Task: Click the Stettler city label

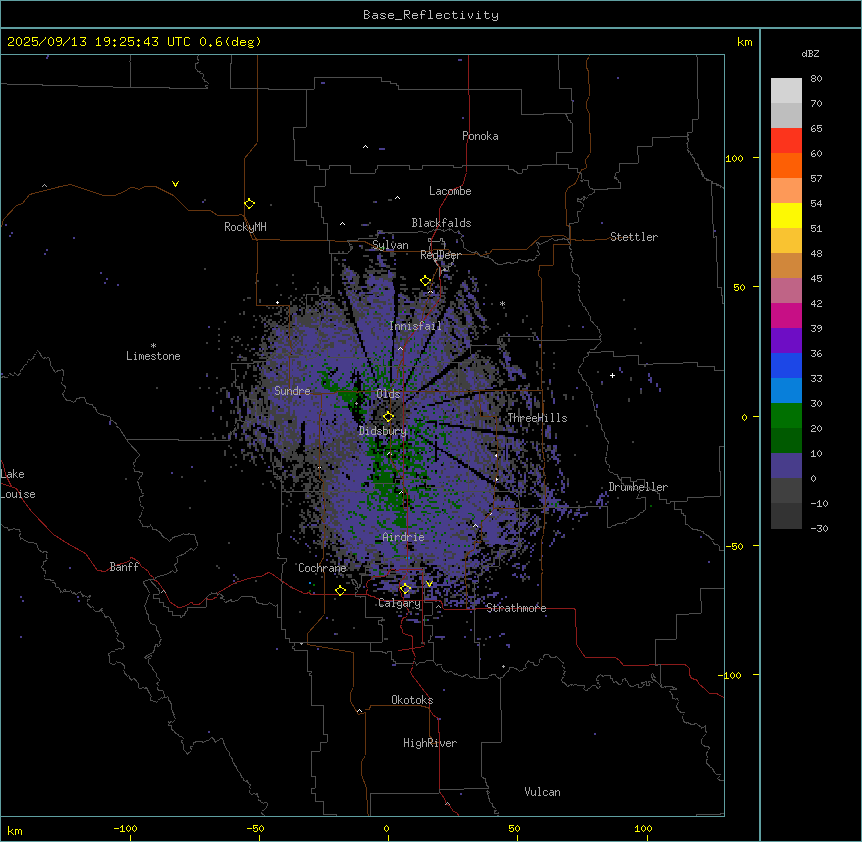Action: coord(634,237)
